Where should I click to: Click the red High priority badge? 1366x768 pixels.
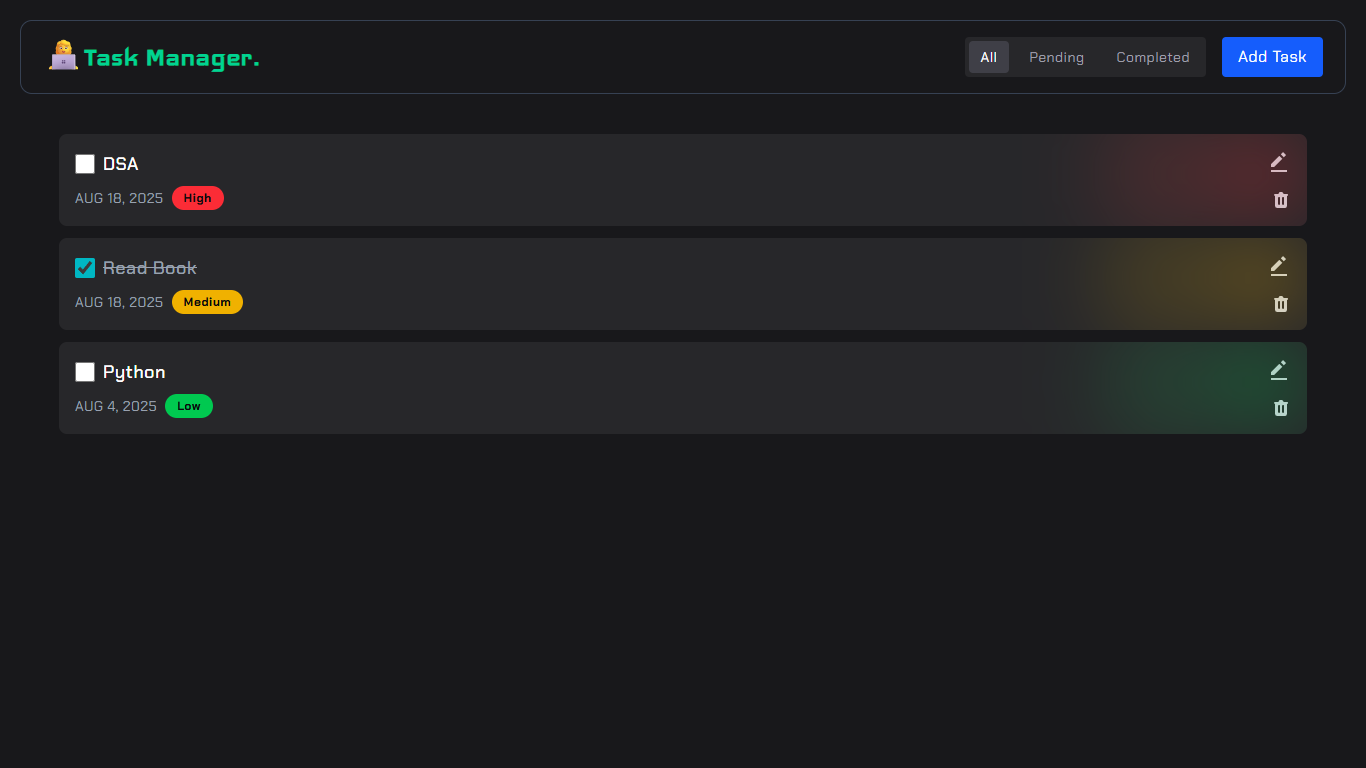[198, 198]
